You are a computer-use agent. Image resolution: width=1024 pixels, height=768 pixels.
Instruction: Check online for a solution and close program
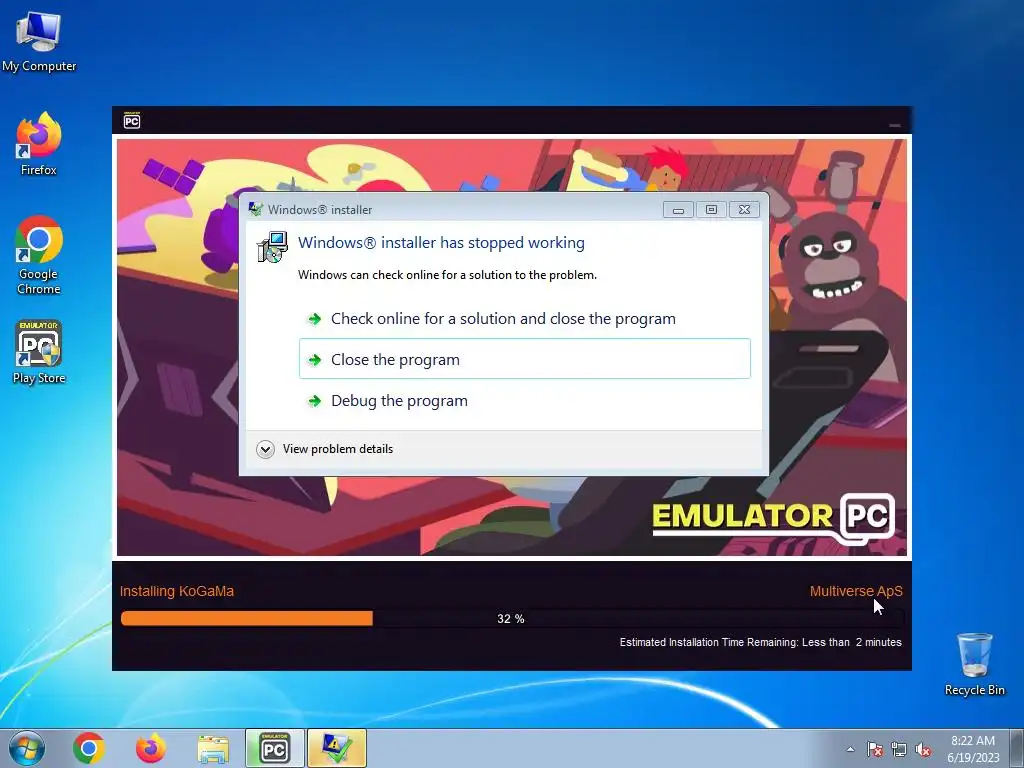[x=524, y=319]
